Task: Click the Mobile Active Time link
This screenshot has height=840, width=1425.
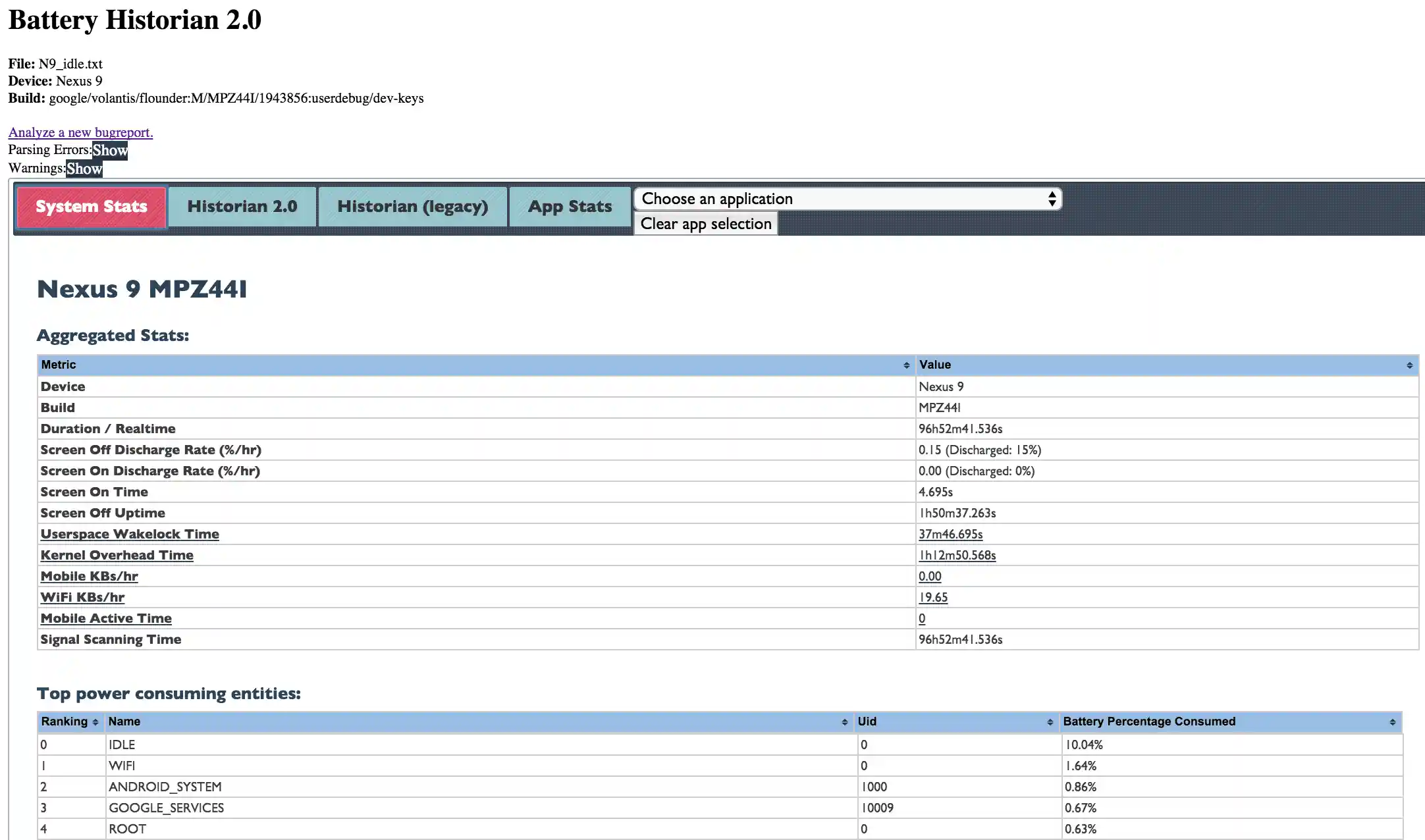Action: [106, 618]
